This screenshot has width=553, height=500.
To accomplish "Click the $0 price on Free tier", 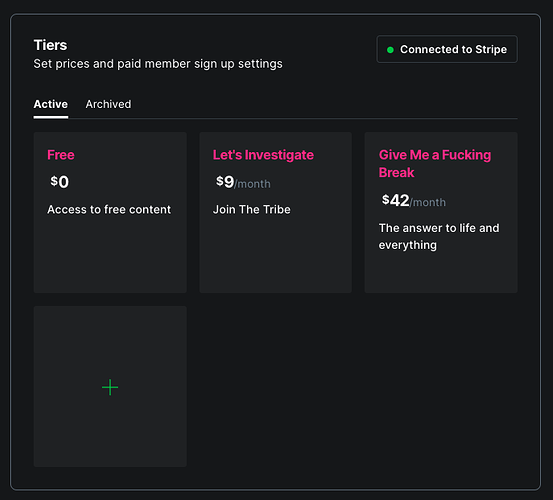I will coord(60,182).
